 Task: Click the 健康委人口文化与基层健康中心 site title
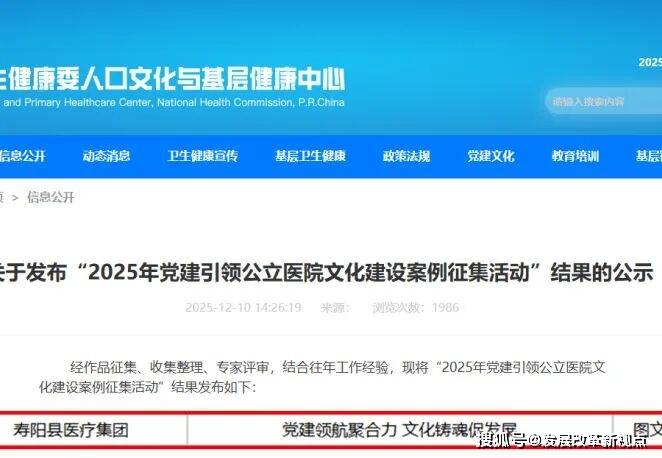pyautogui.click(x=172, y=79)
